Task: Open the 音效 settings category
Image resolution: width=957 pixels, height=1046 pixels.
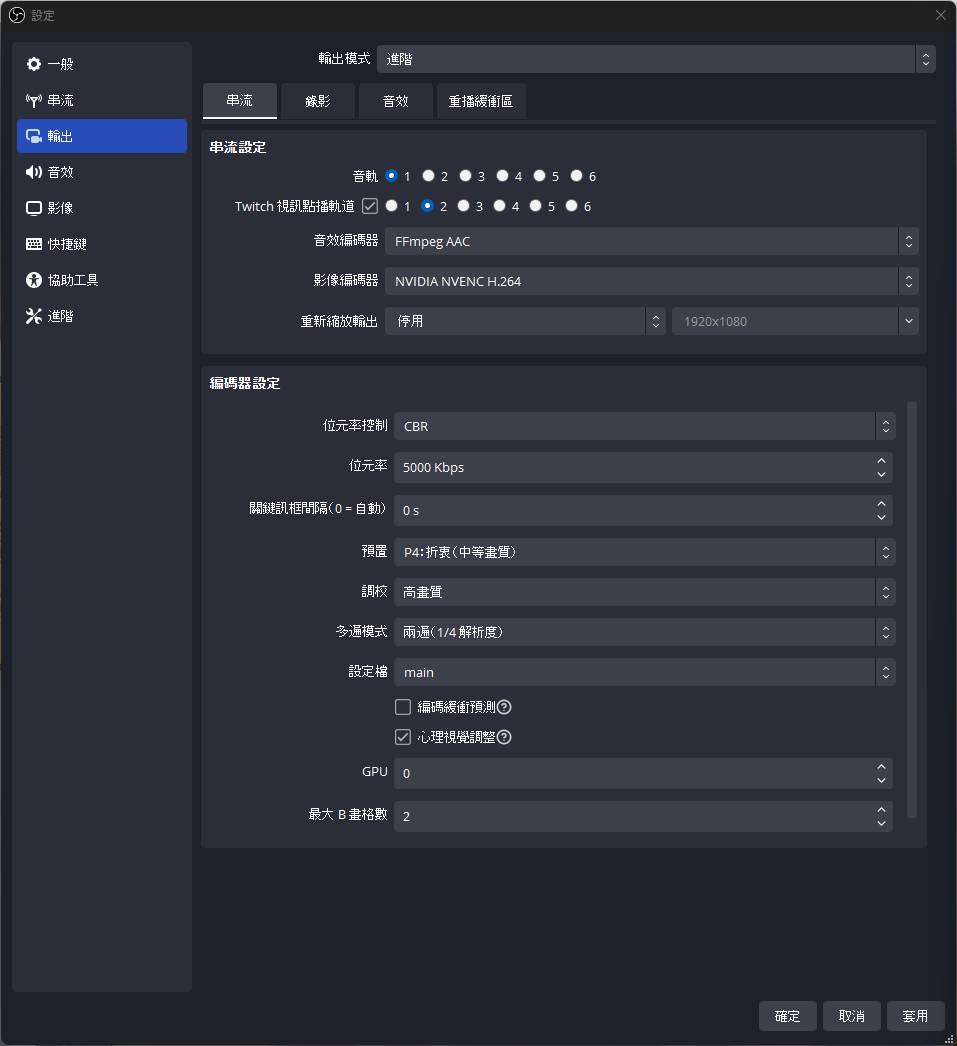Action: pos(60,171)
